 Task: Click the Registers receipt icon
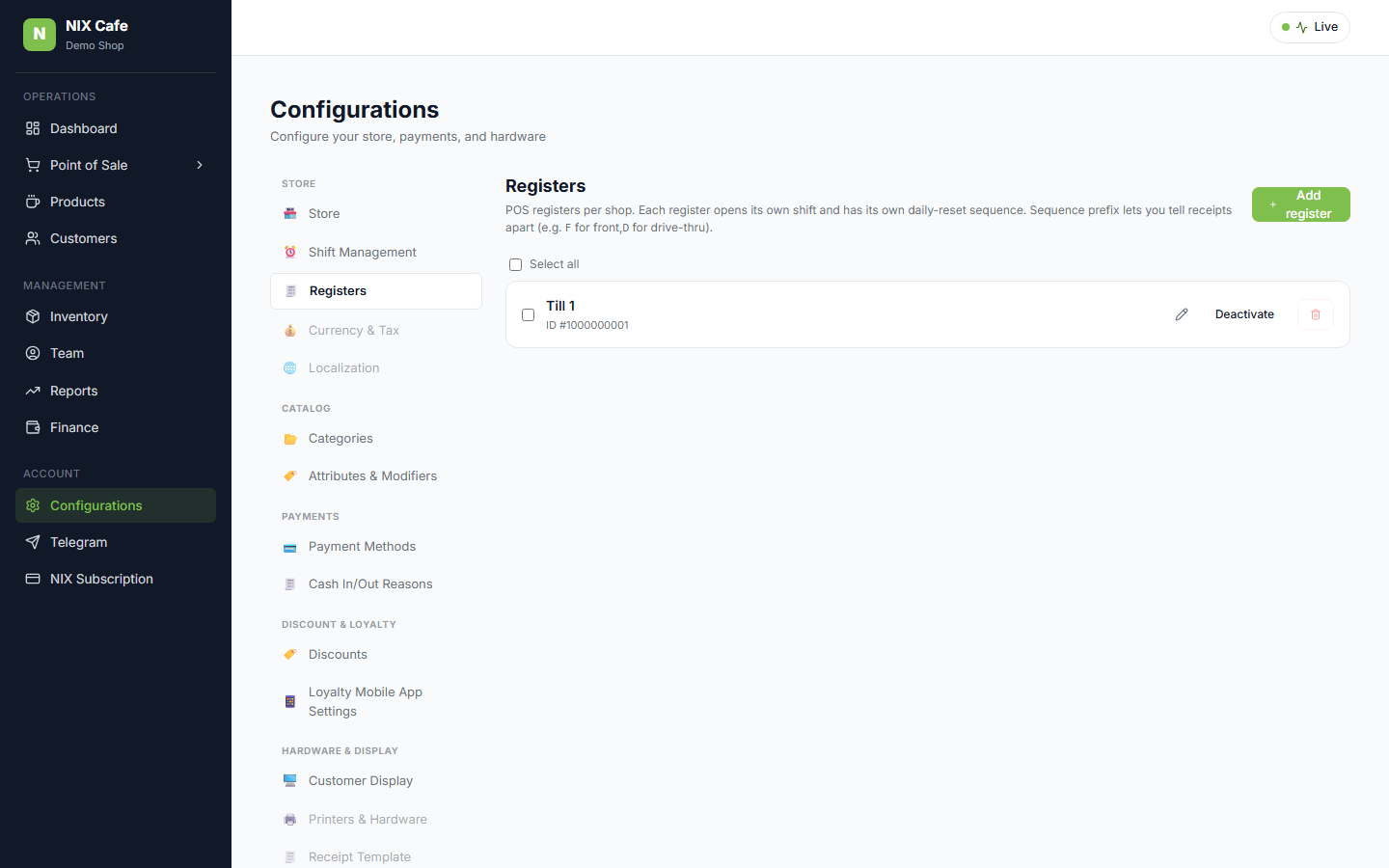coord(291,291)
